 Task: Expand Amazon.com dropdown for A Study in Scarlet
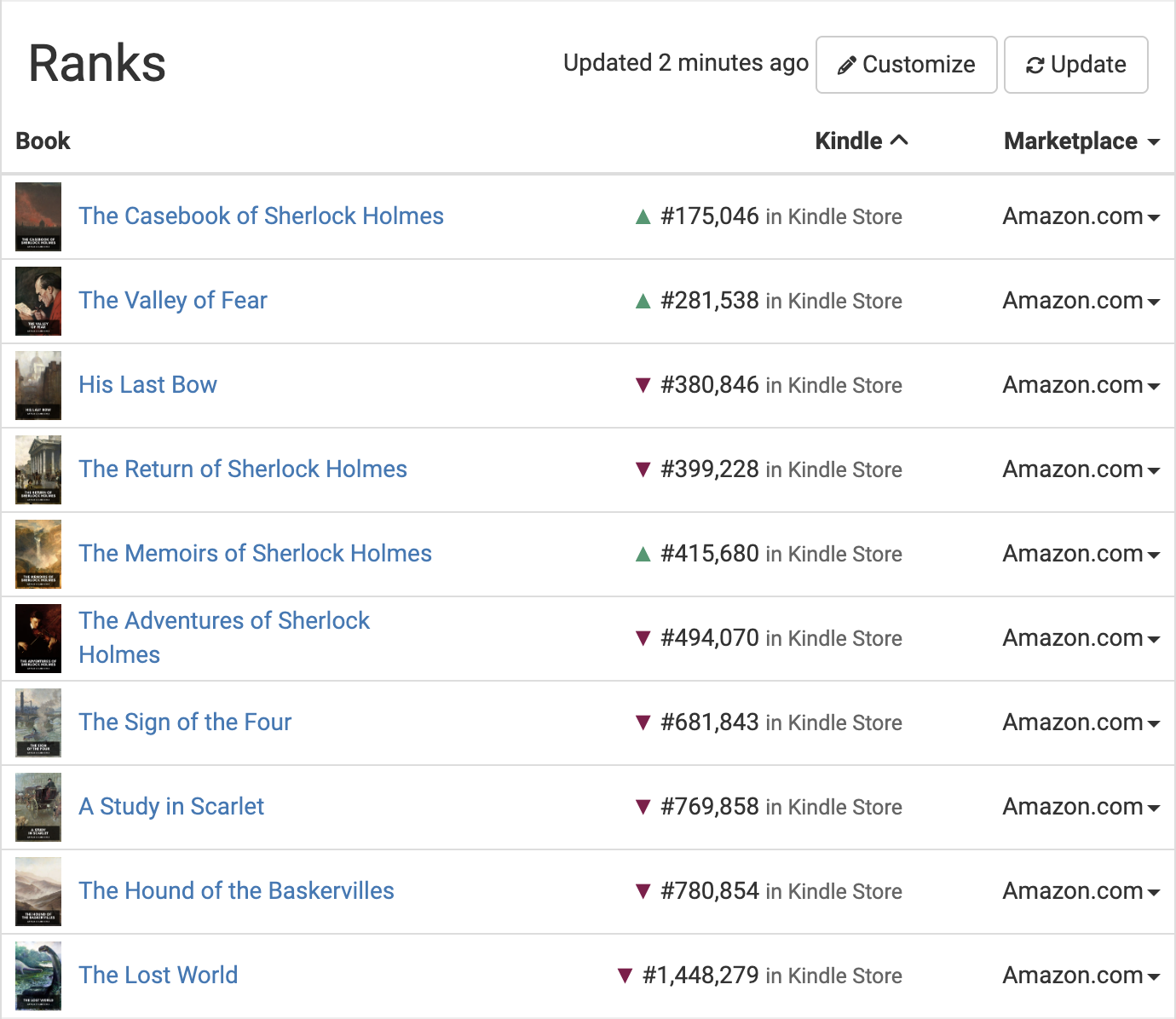[1081, 807]
